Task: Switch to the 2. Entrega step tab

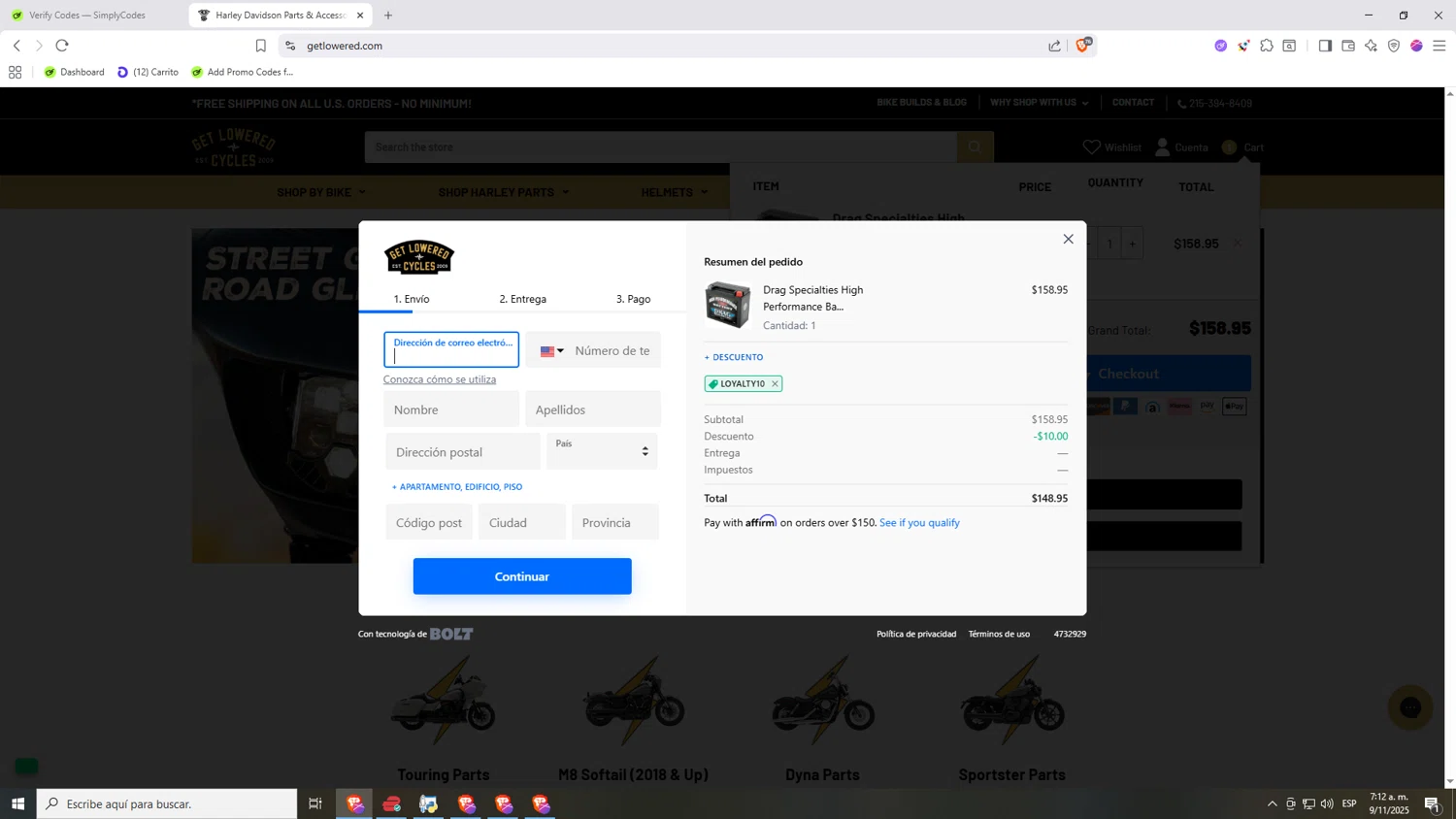Action: click(522, 299)
